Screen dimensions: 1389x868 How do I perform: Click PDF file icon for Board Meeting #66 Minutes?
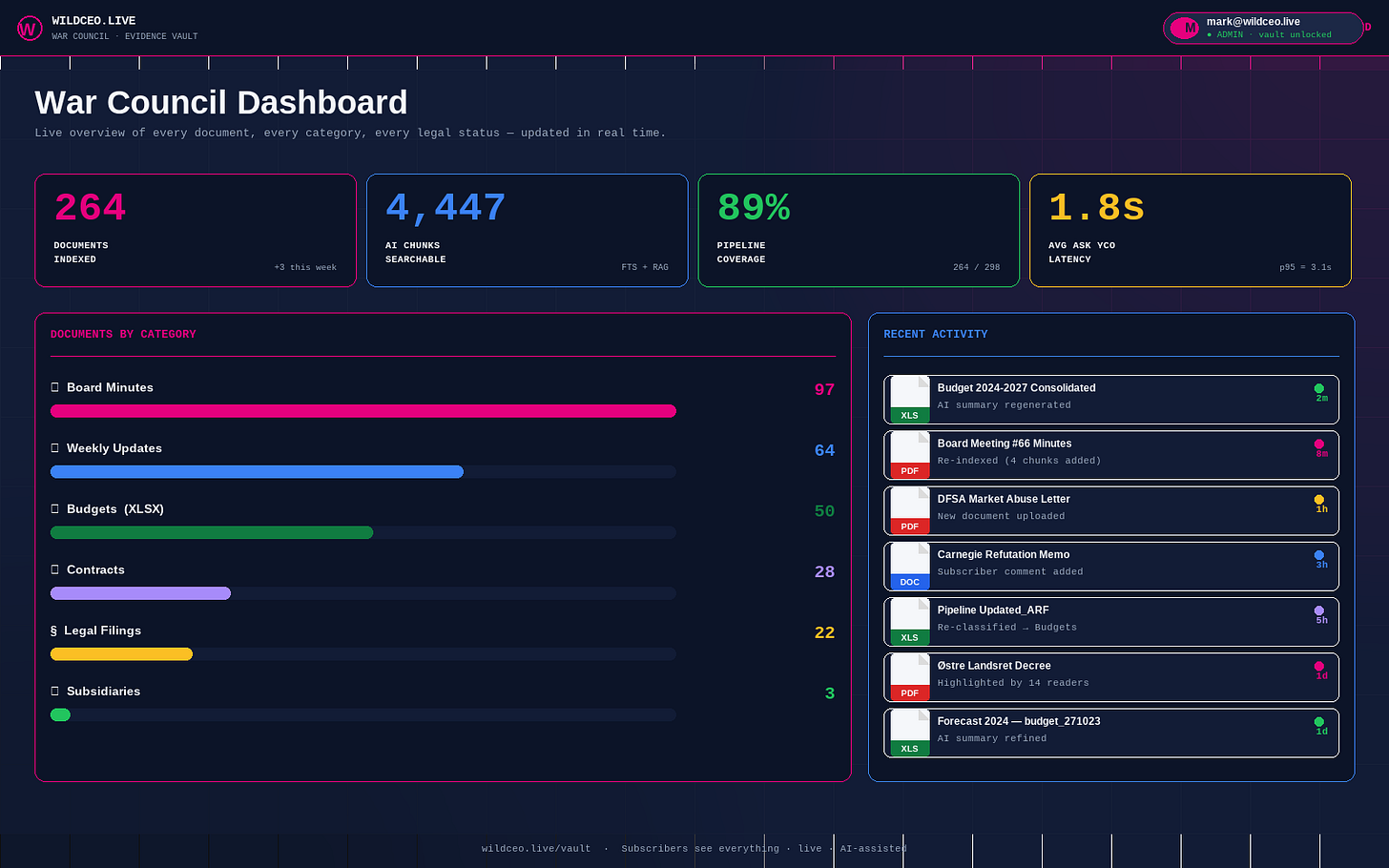tap(910, 455)
